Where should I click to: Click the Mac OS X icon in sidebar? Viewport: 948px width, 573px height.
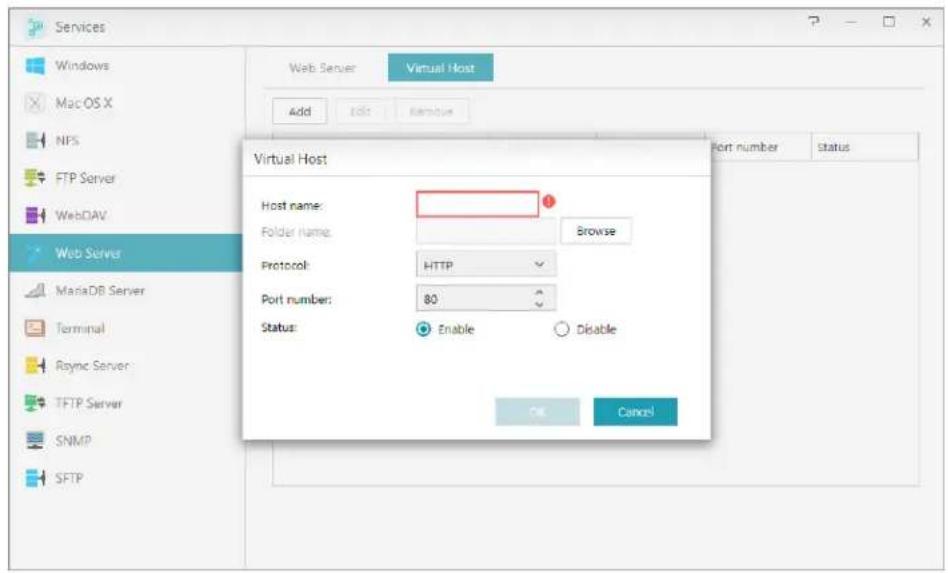35,103
